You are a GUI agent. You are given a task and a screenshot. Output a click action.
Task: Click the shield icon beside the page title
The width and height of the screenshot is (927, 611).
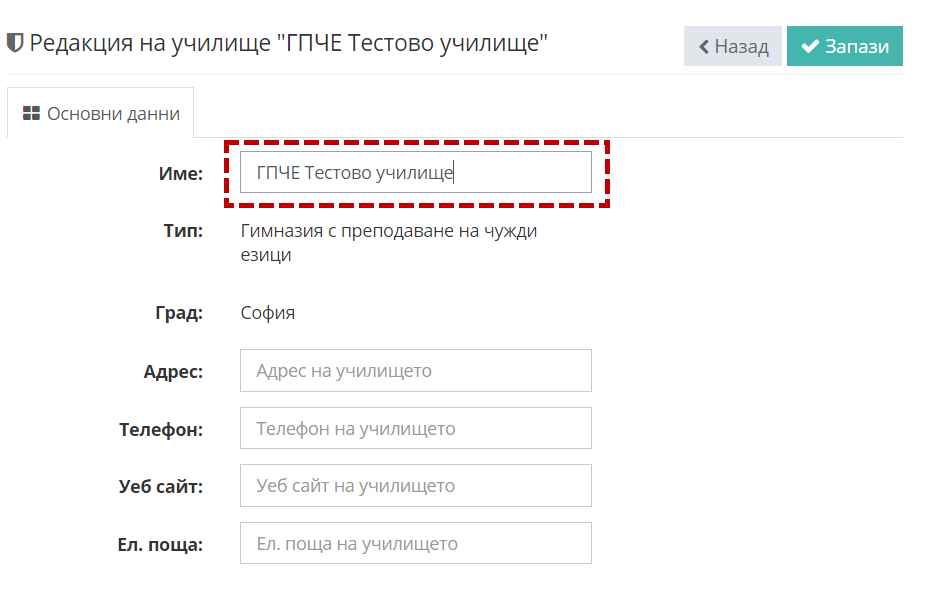[15, 43]
